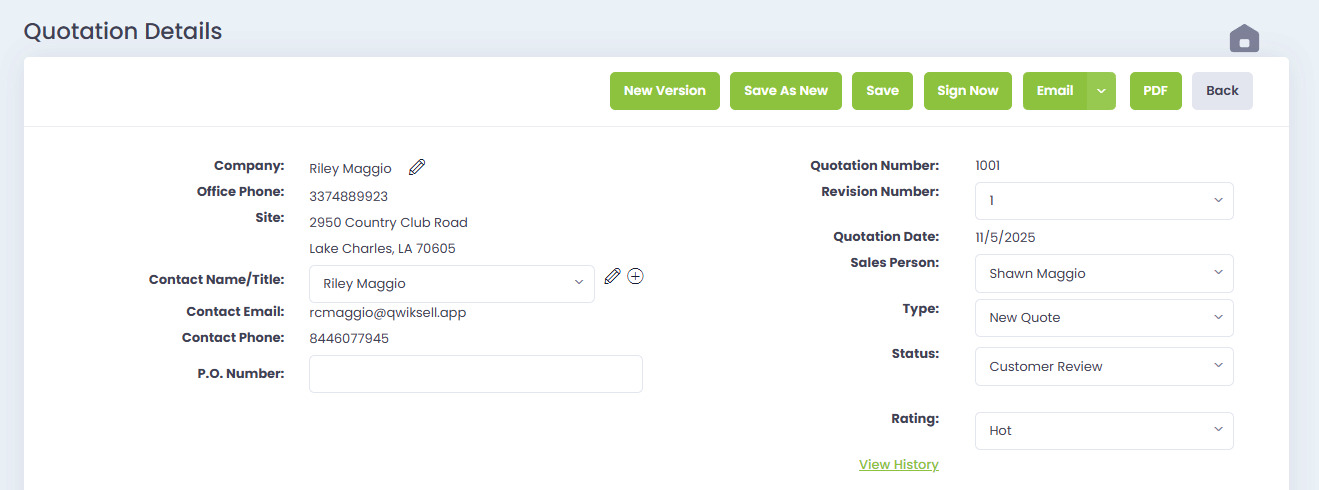Focus the P.O. Number input field

(x=476, y=374)
